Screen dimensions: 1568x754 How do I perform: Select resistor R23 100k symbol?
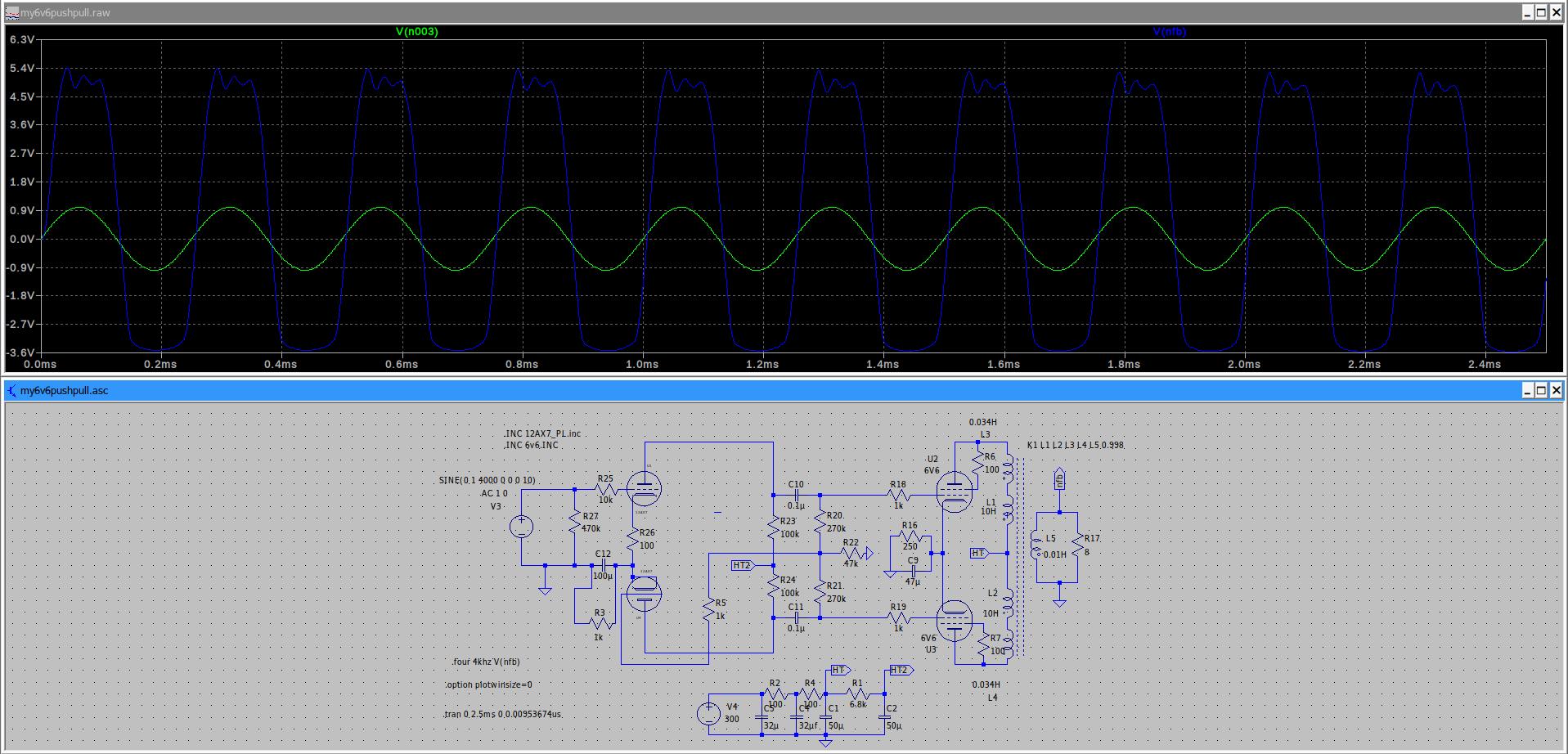point(773,527)
